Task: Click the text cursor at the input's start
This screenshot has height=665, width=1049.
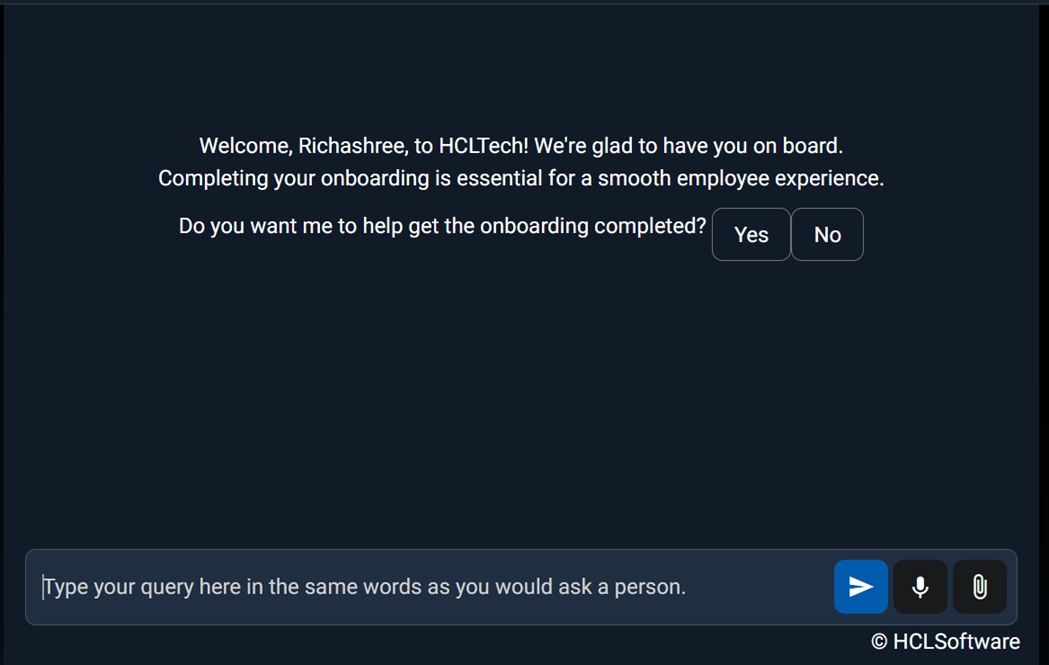Action: (43, 587)
